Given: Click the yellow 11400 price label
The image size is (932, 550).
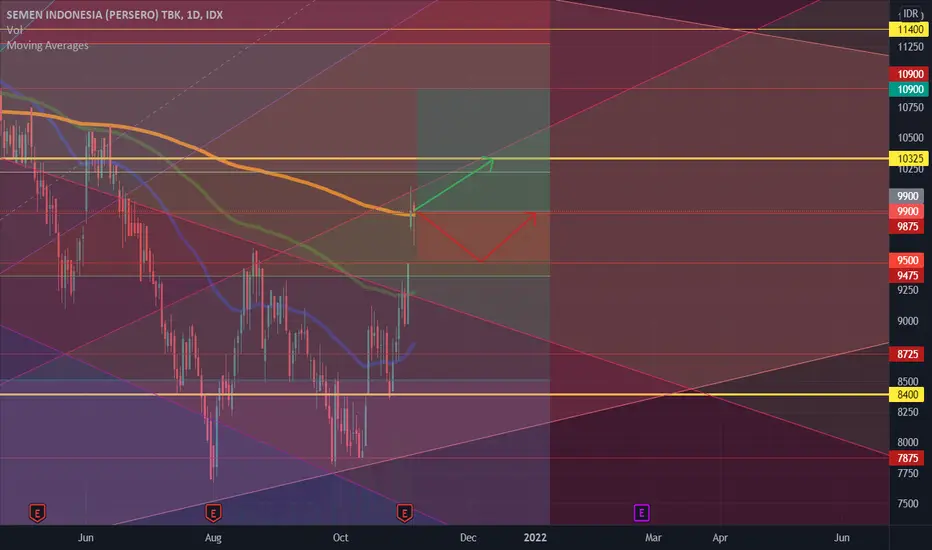Looking at the screenshot, I should click(x=910, y=29).
